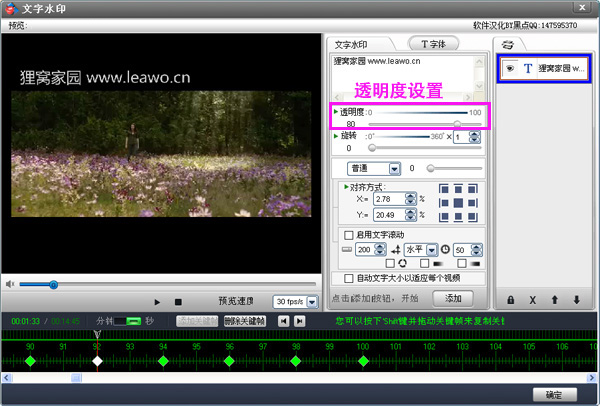Move layer down with the down arrow

576,299
